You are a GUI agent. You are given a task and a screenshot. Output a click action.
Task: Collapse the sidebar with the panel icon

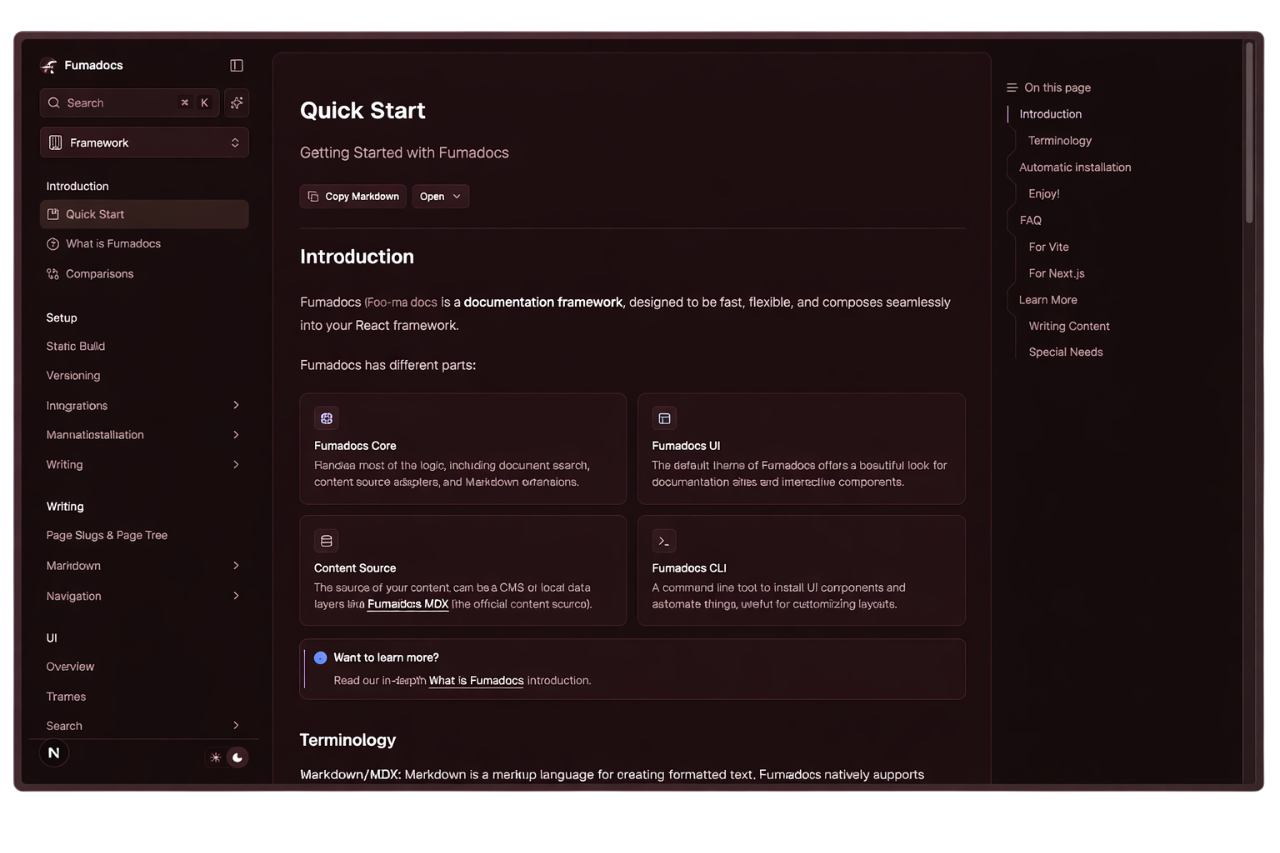(237, 66)
